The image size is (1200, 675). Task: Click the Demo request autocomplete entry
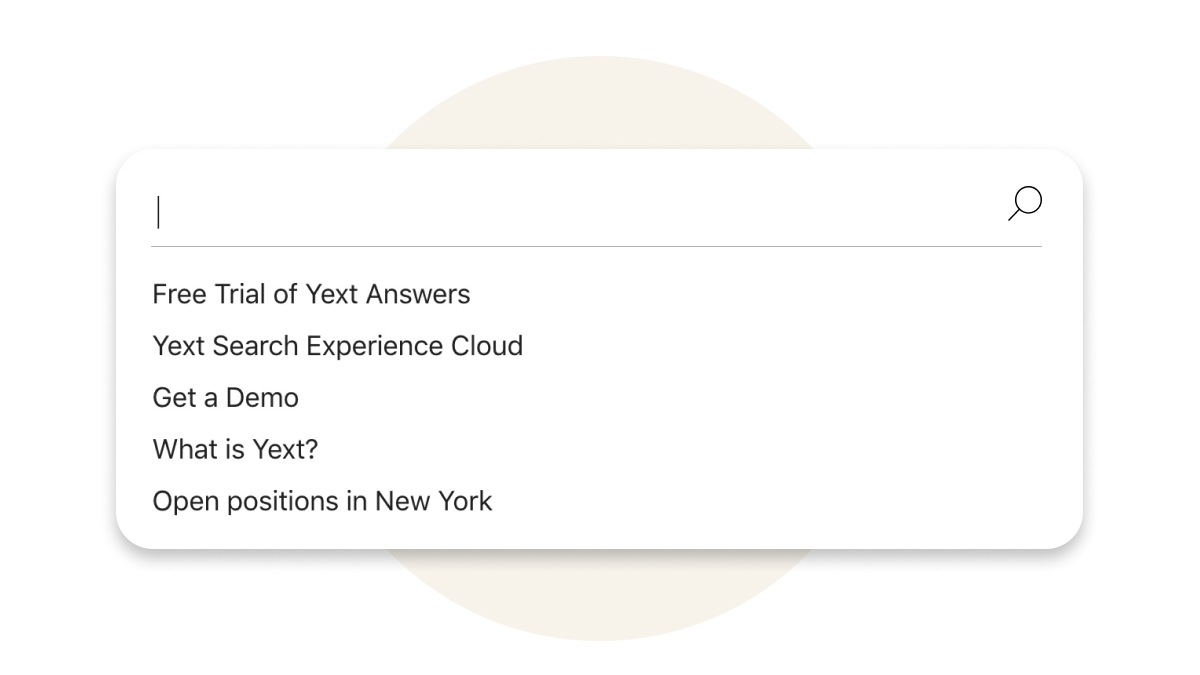coord(225,398)
